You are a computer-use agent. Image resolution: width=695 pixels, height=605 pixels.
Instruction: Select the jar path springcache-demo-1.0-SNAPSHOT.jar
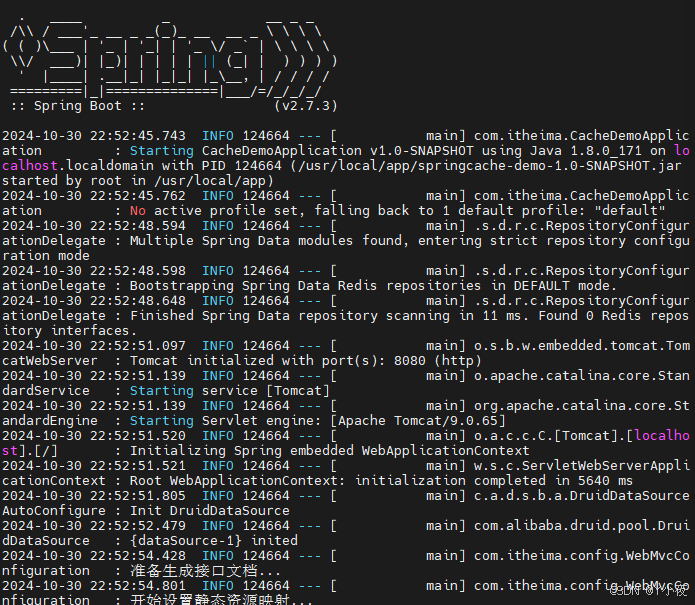[x=550, y=166]
